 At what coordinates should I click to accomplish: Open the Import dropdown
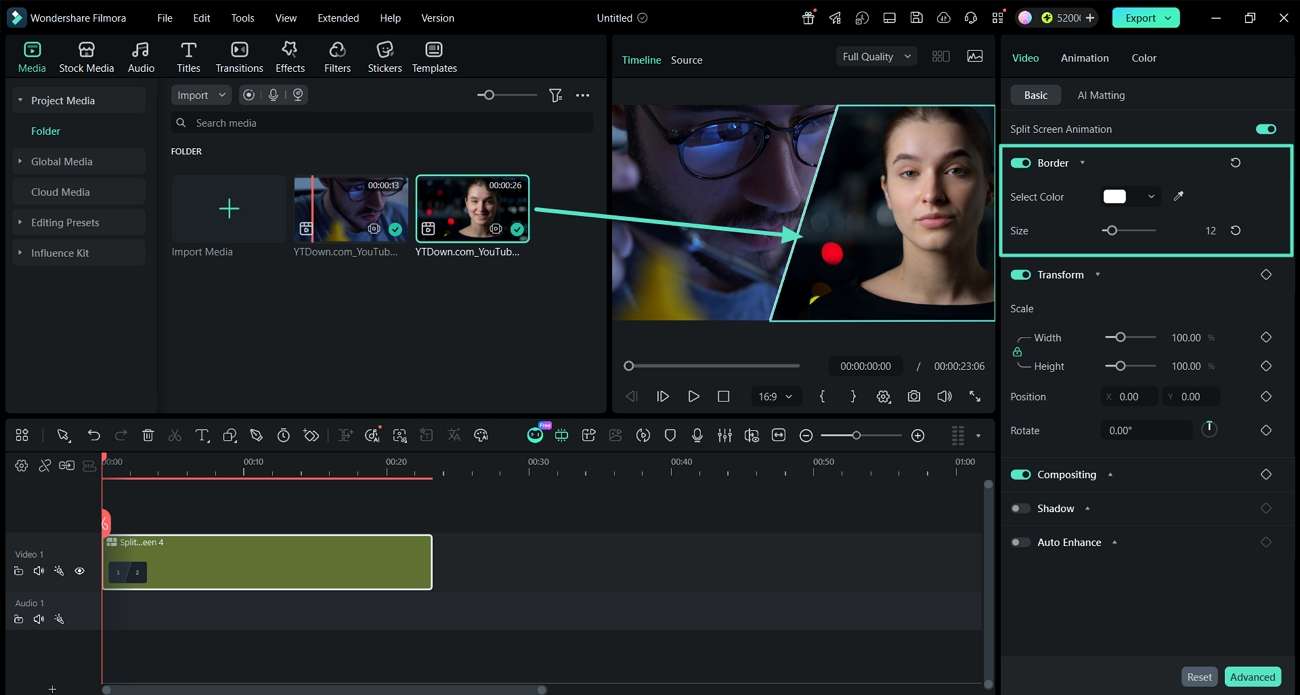click(201, 95)
